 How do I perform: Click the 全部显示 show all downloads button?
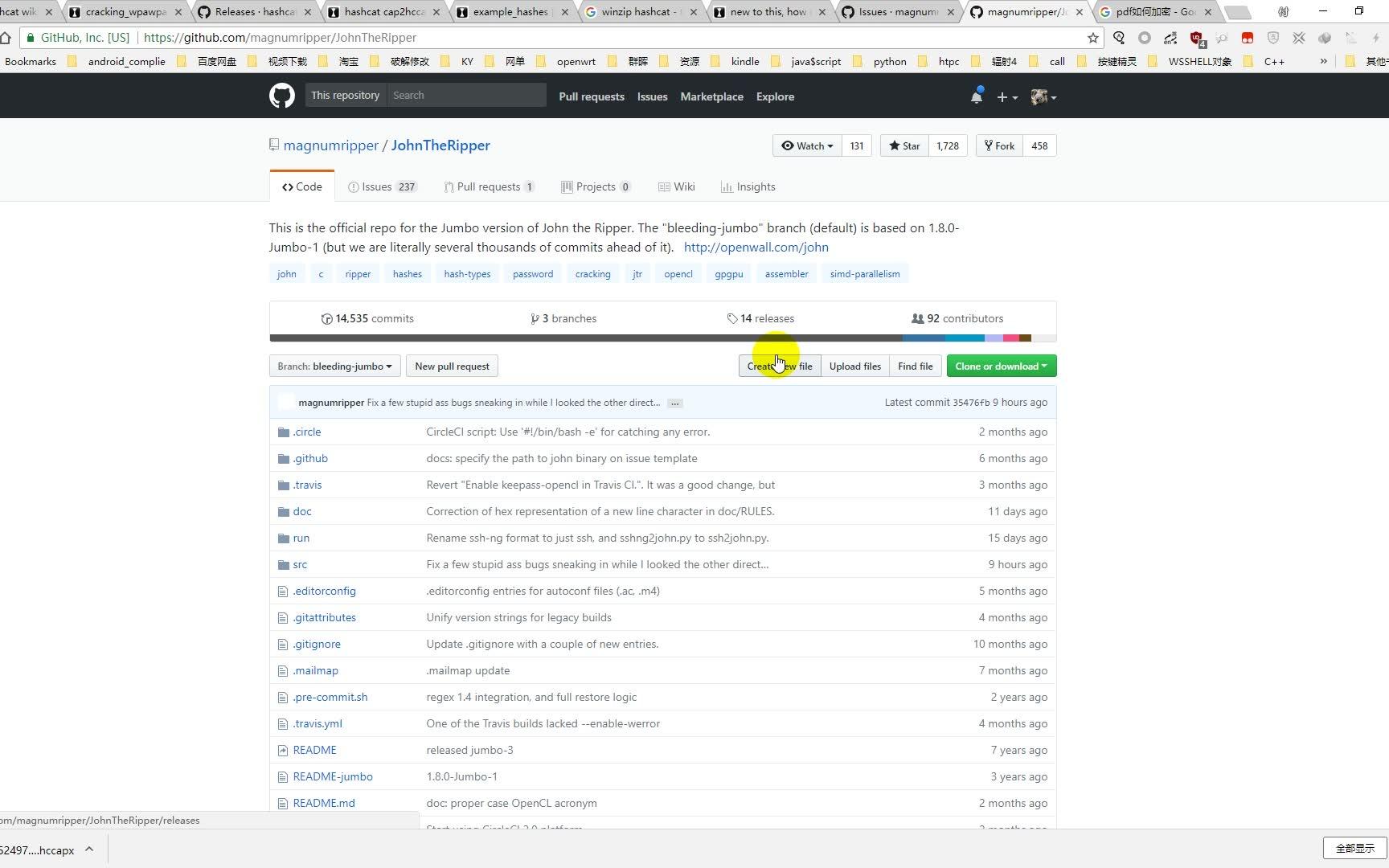click(x=1354, y=849)
